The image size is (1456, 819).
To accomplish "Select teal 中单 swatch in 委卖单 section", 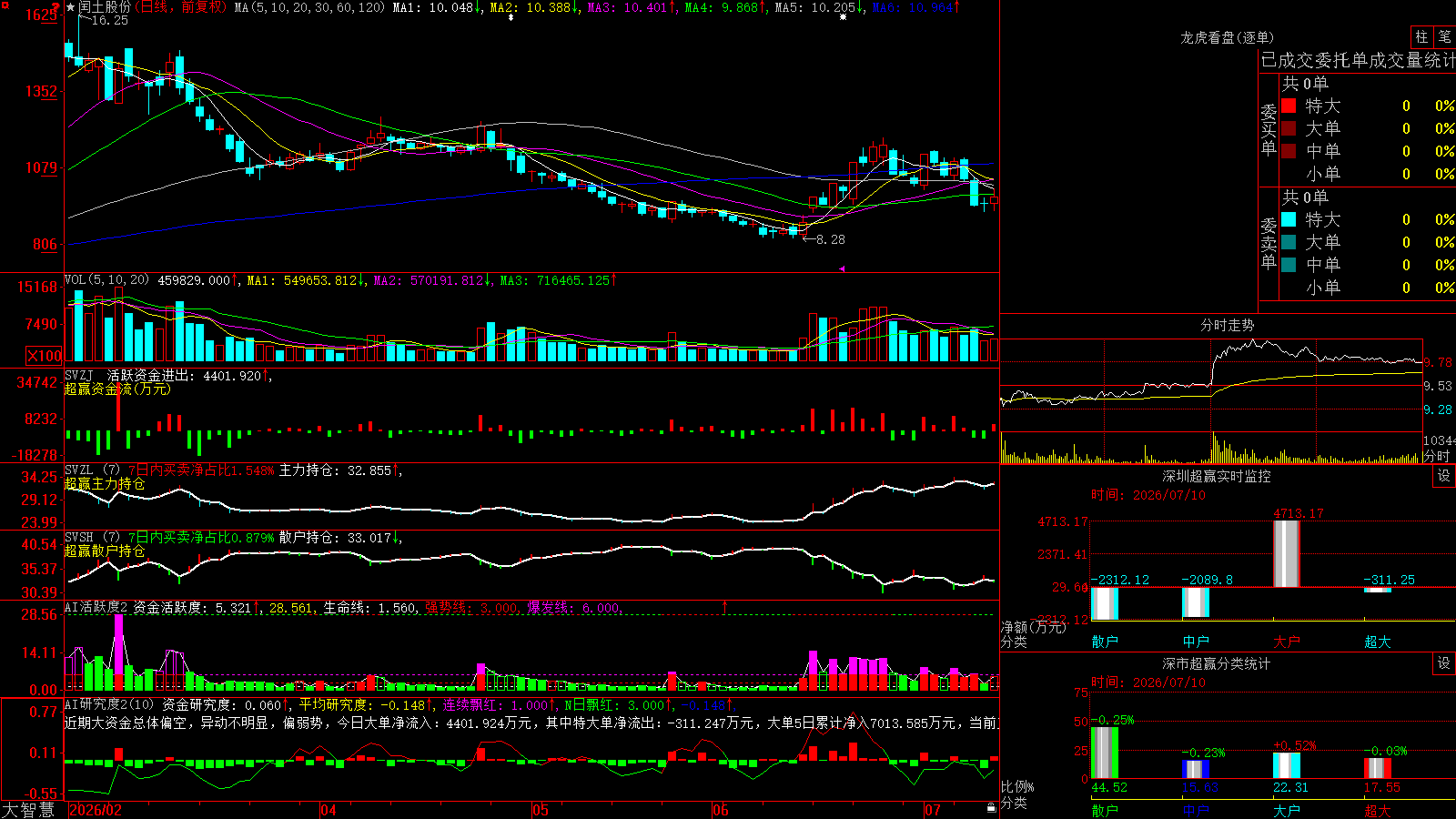I will pos(1289,265).
